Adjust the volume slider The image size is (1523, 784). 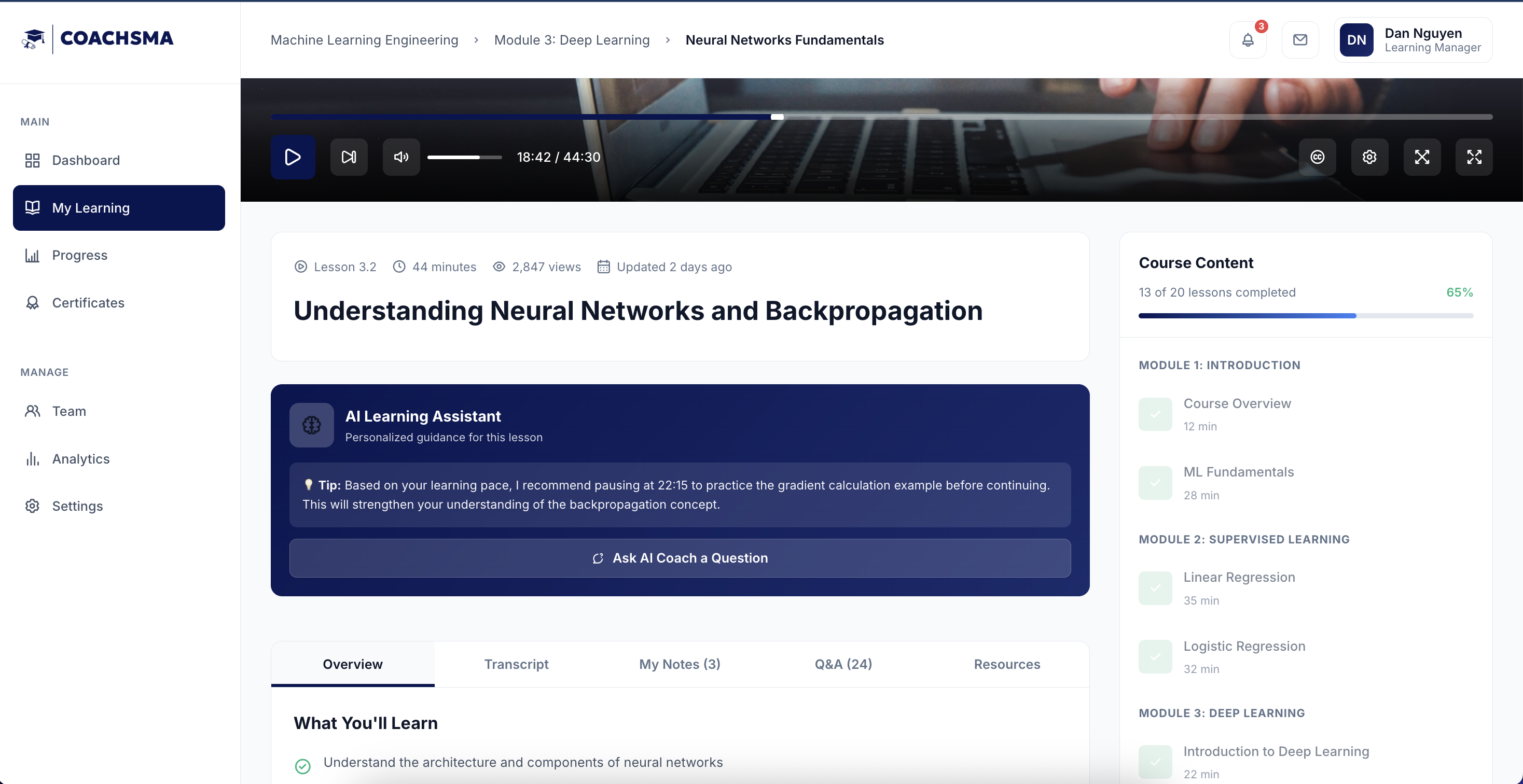pyautogui.click(x=464, y=157)
